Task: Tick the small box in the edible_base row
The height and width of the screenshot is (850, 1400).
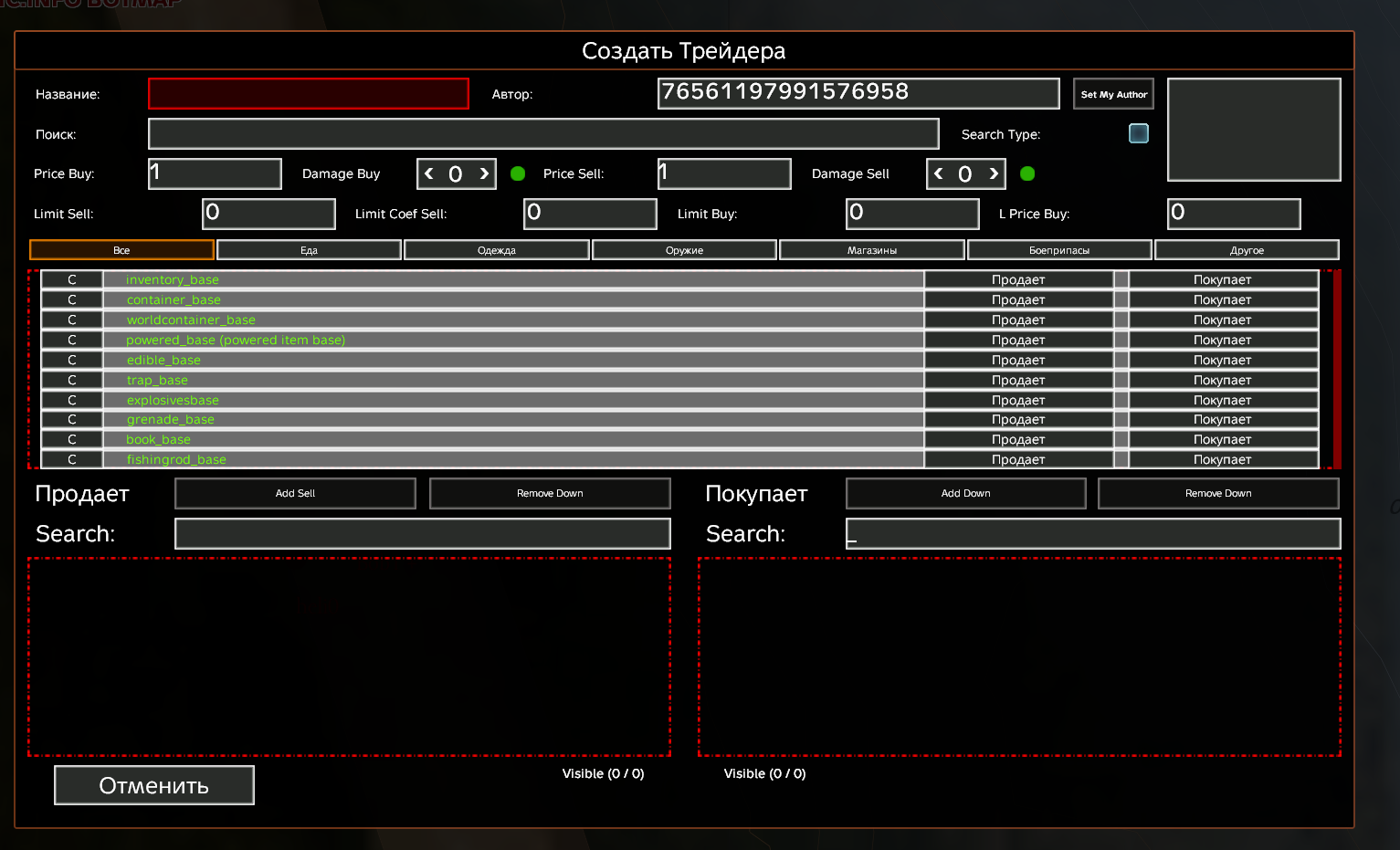Action: pos(1121,360)
